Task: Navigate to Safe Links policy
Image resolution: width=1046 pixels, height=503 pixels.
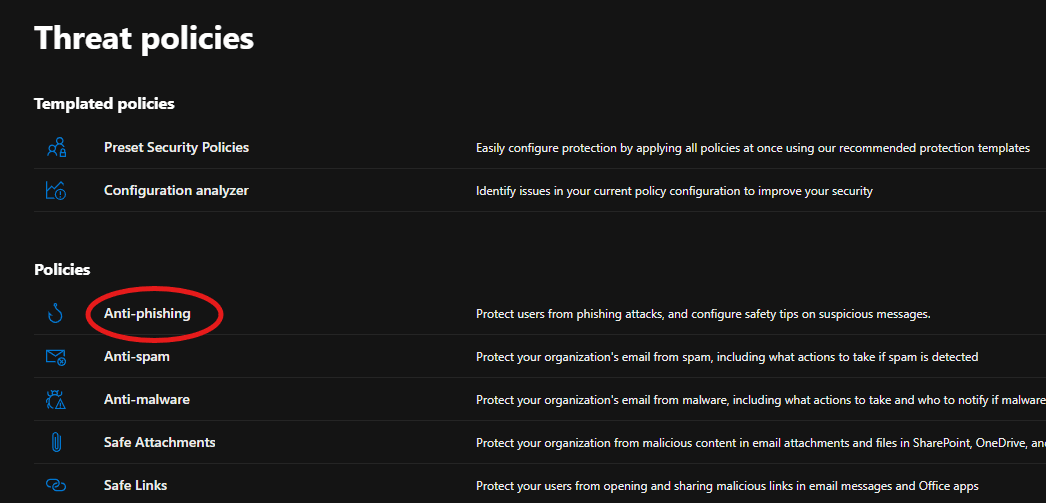Action: click(135, 485)
